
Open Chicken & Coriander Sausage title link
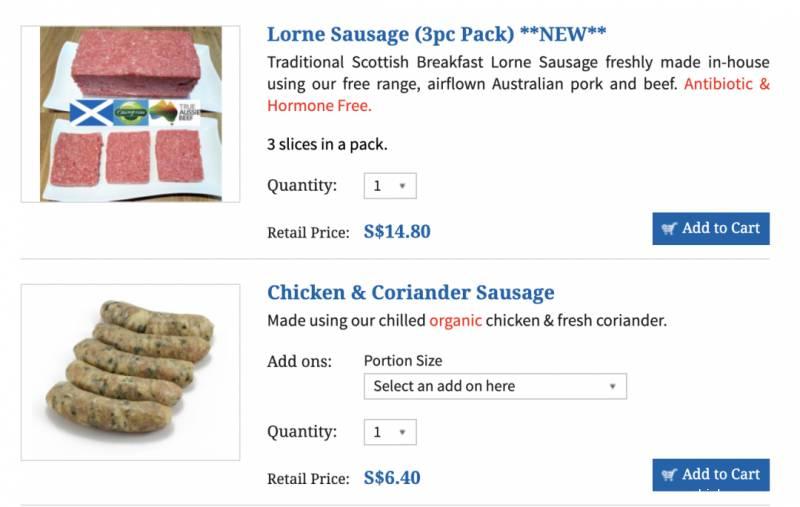click(410, 293)
